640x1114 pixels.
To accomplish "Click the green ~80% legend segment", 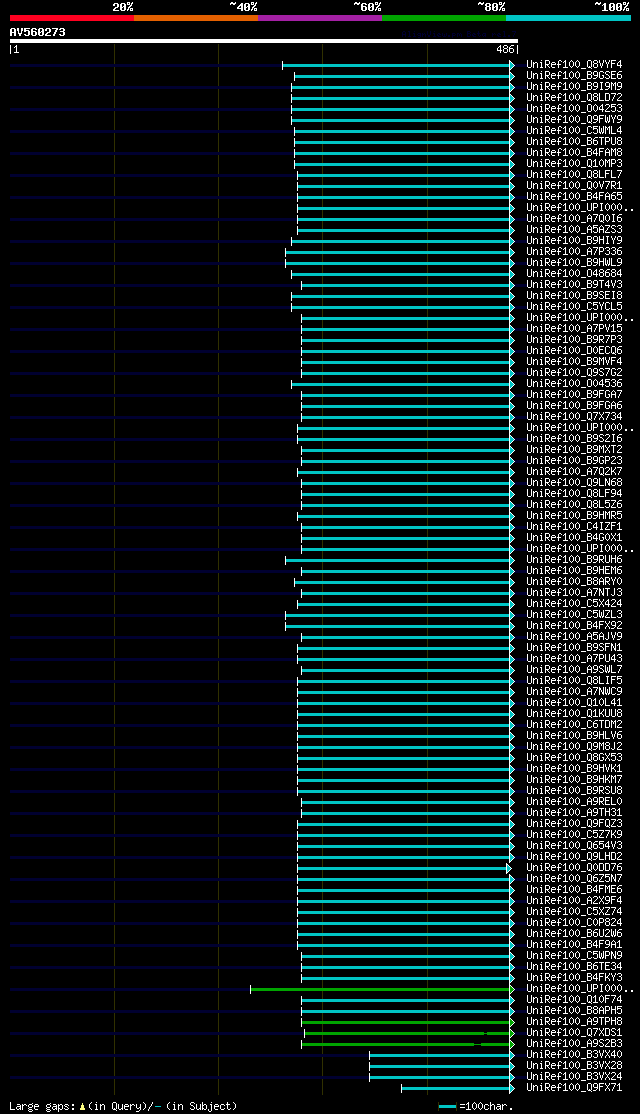I will click(x=444, y=18).
